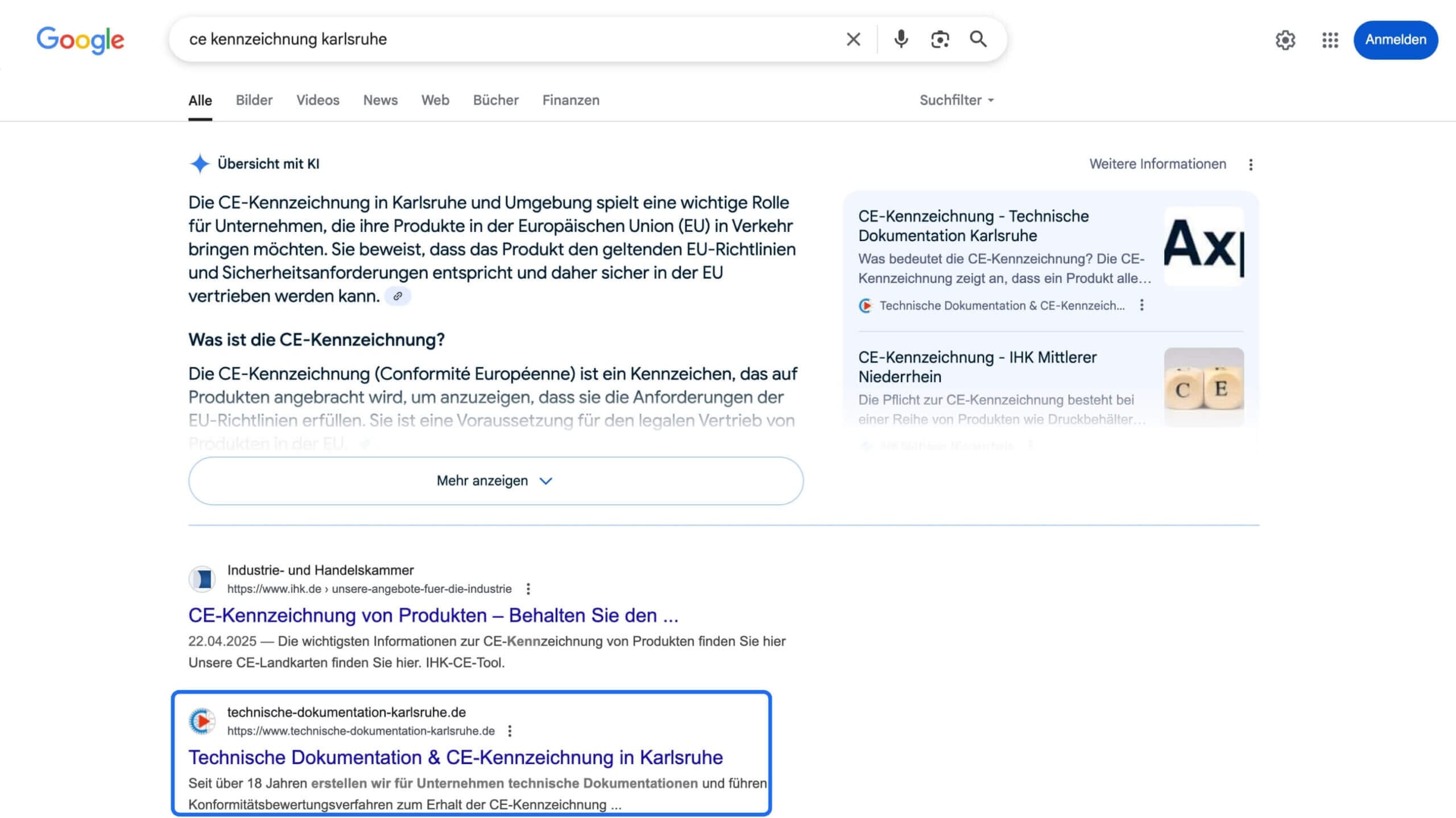This screenshot has height=818, width=1456.
Task: Open the Weitere Informationen link
Action: 1158,164
